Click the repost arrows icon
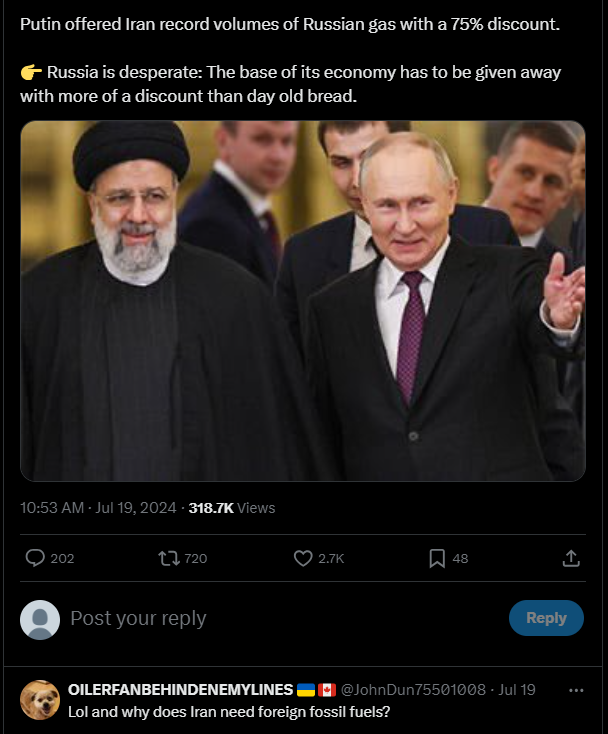The height and width of the screenshot is (734, 608). 168,558
